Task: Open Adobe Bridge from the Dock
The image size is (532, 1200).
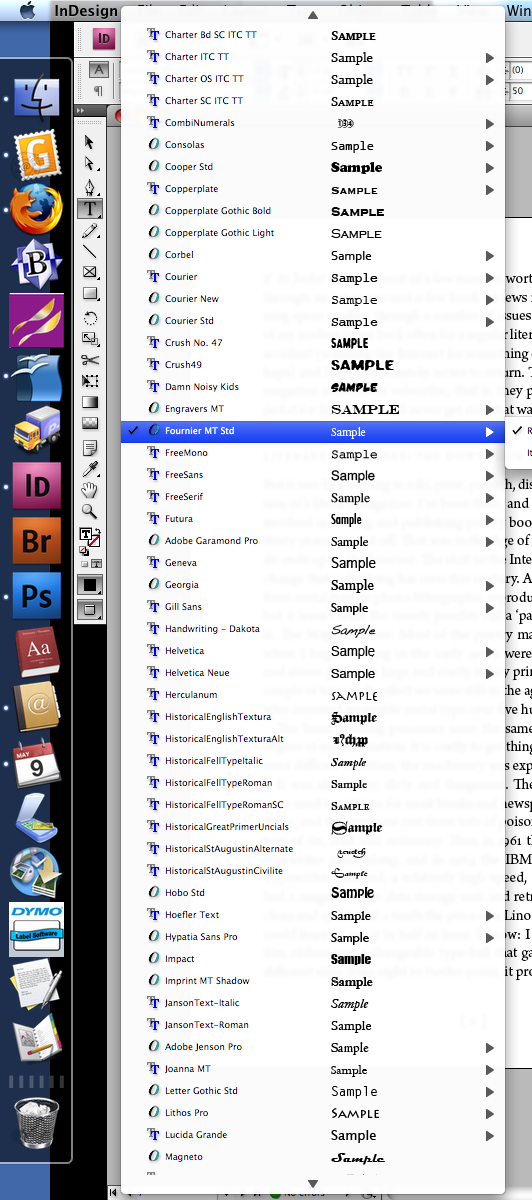Action: [x=36, y=542]
